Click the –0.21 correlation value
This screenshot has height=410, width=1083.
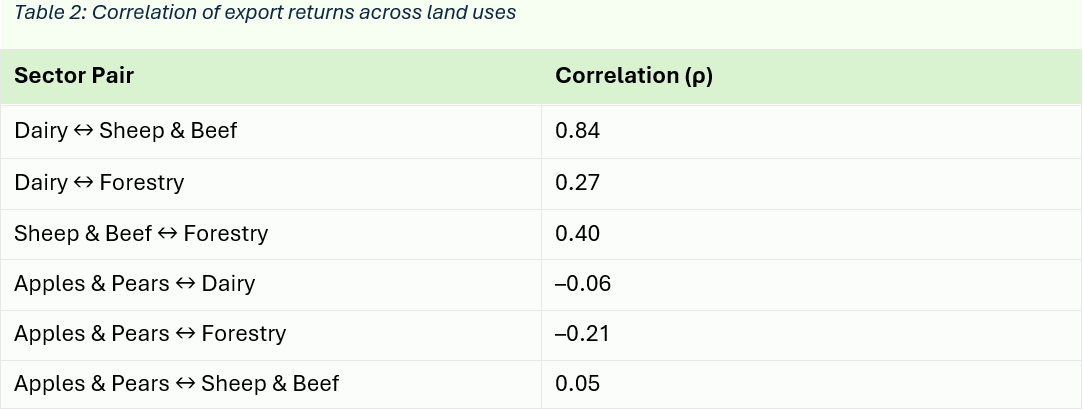(x=582, y=334)
